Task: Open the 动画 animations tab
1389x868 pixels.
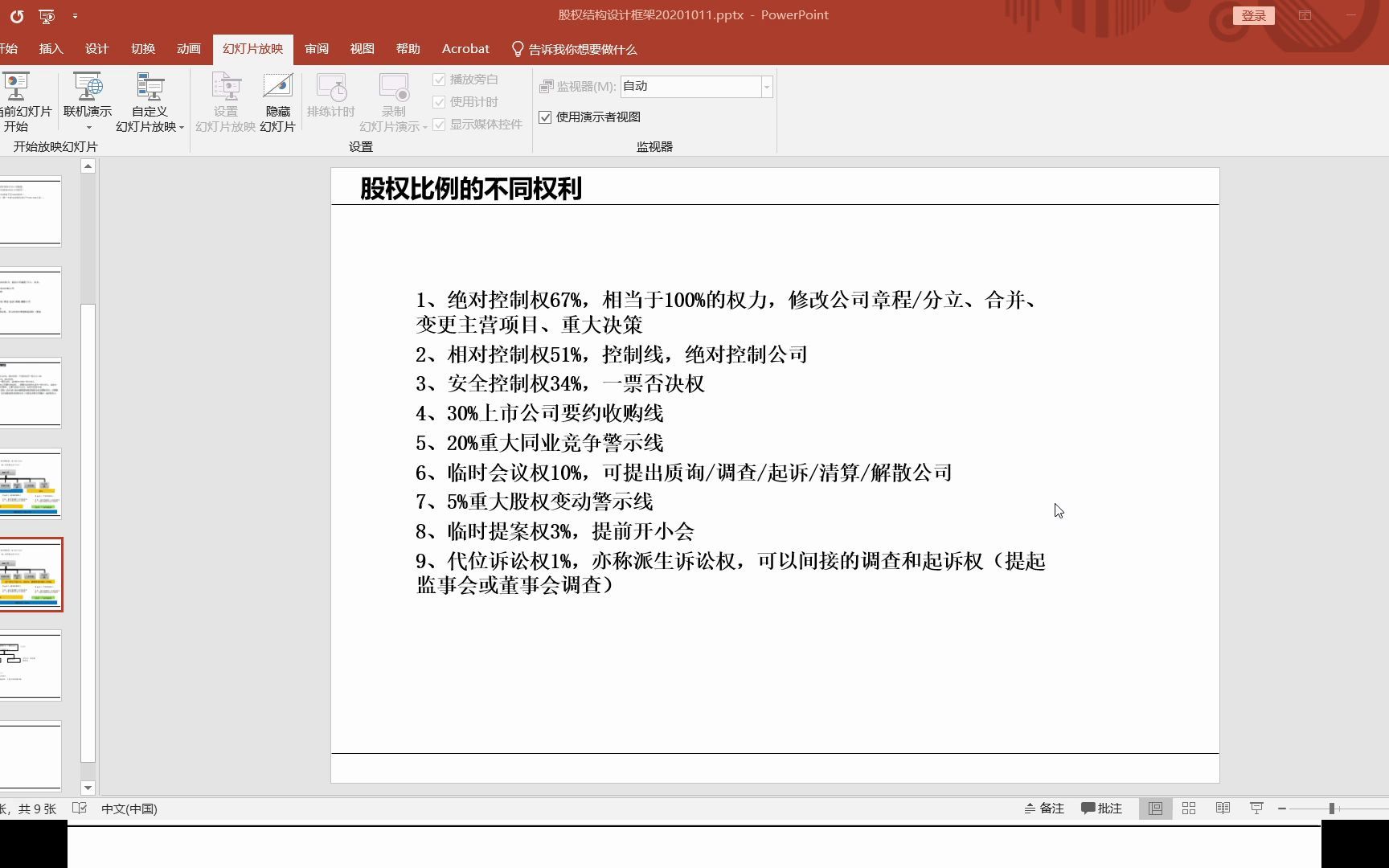Action: (189, 49)
